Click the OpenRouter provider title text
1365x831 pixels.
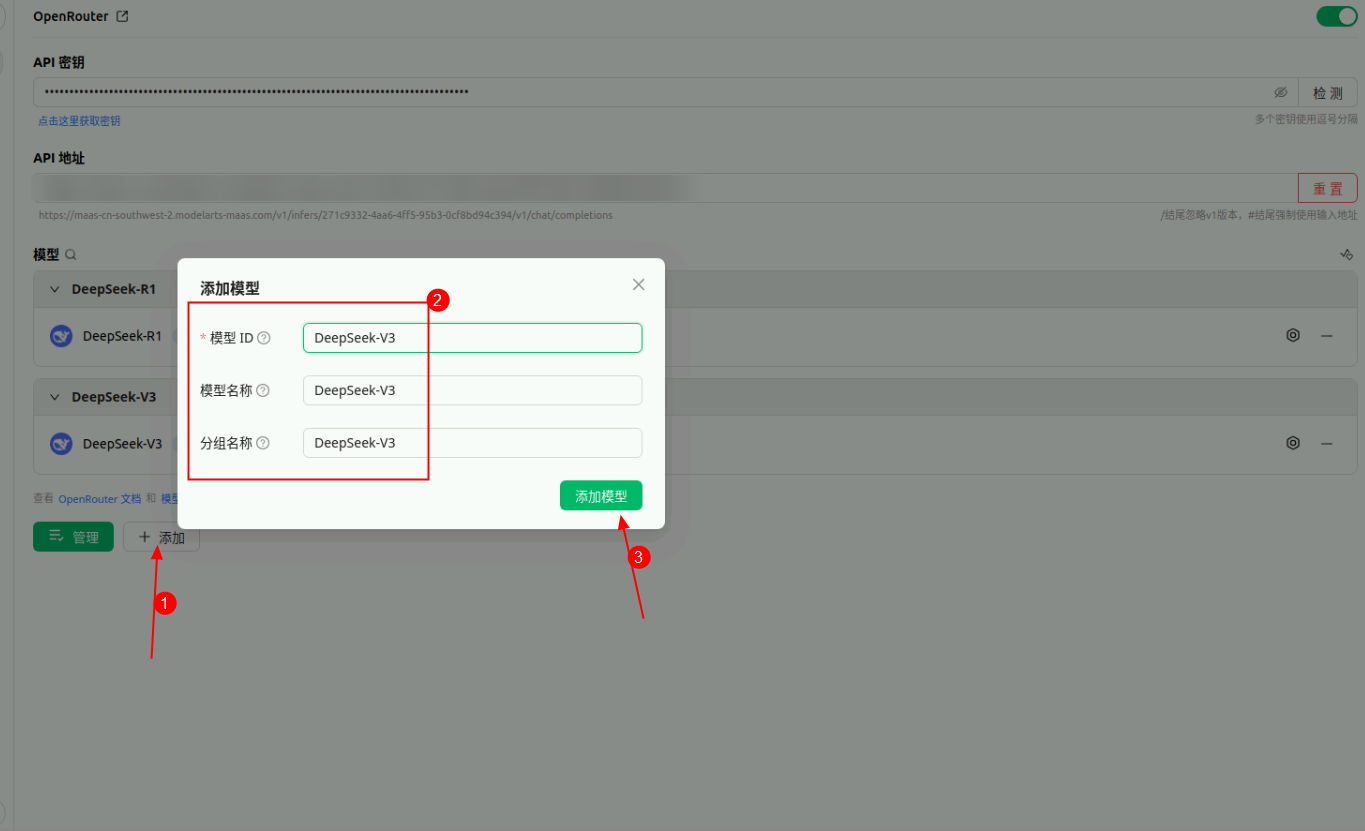point(71,17)
